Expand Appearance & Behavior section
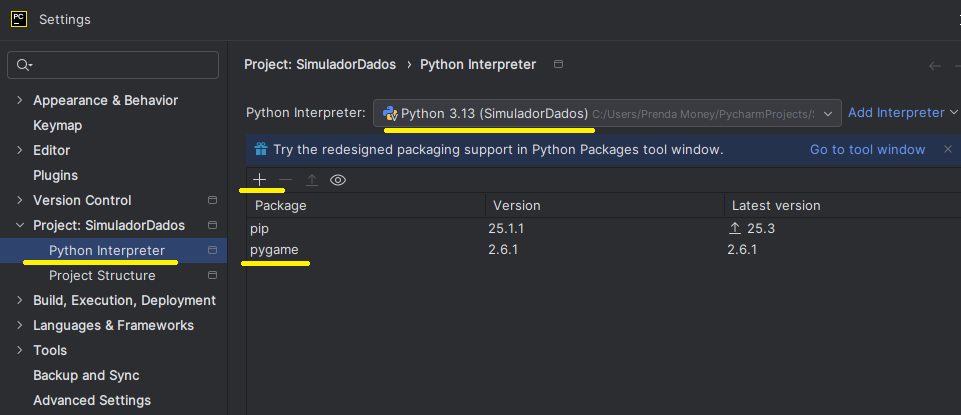961x415 pixels. (20, 101)
